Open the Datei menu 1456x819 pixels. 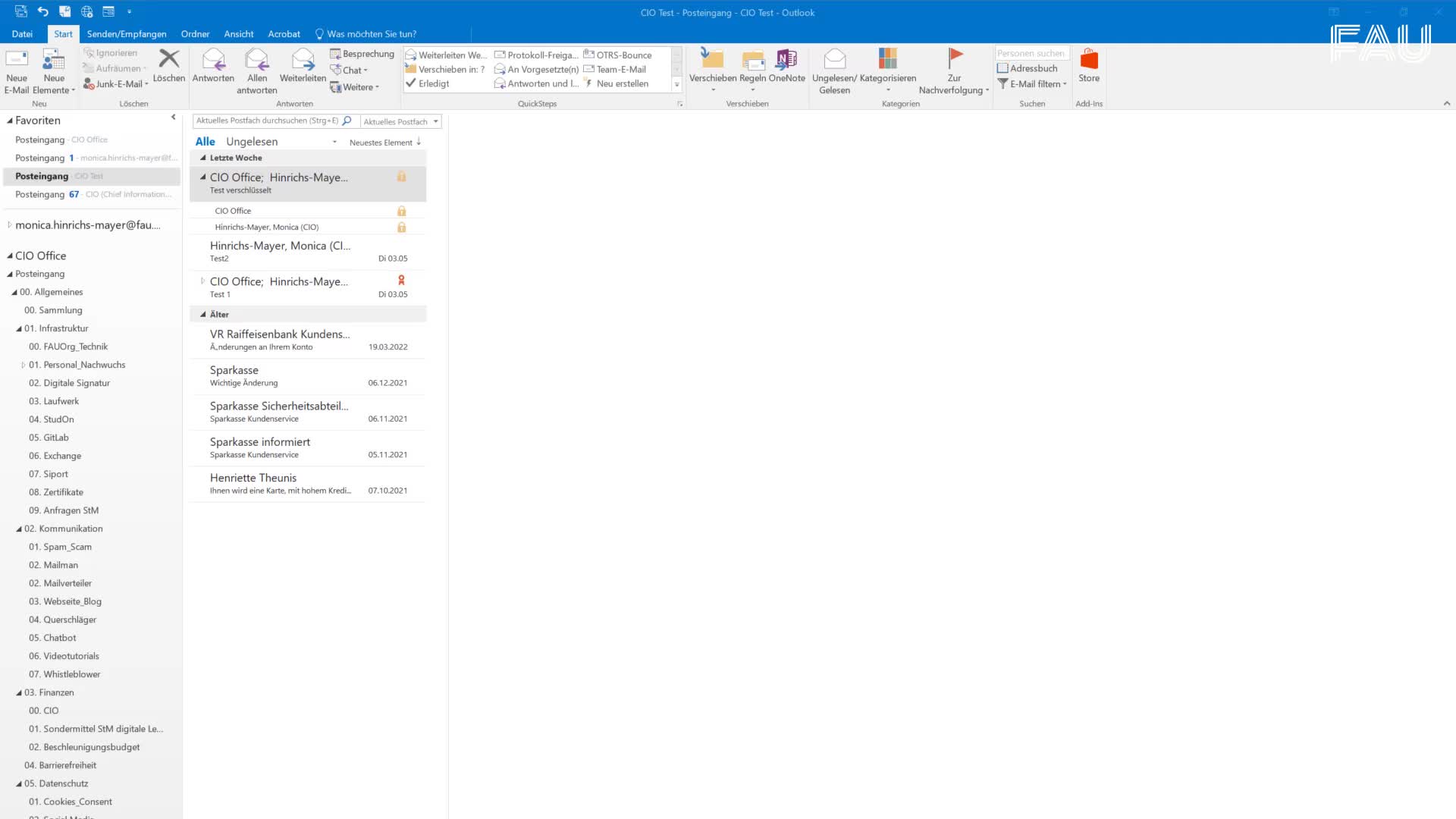pos(22,34)
